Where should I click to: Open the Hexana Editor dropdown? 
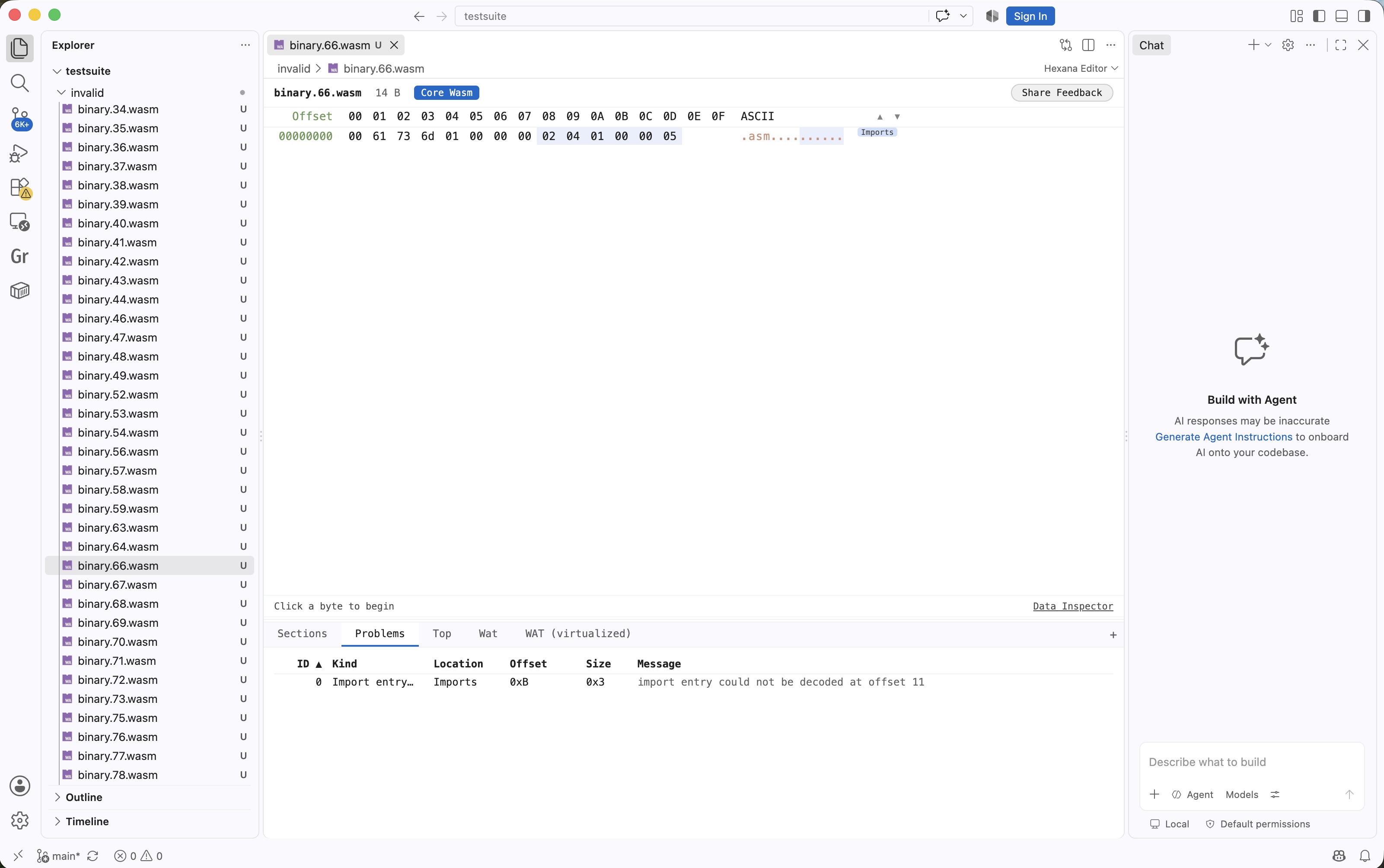pyautogui.click(x=1081, y=68)
